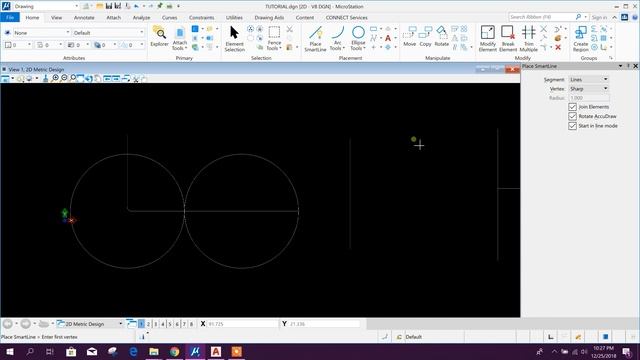Click the Update View brush icon
640x360 pixels.
pyautogui.click(x=46, y=78)
